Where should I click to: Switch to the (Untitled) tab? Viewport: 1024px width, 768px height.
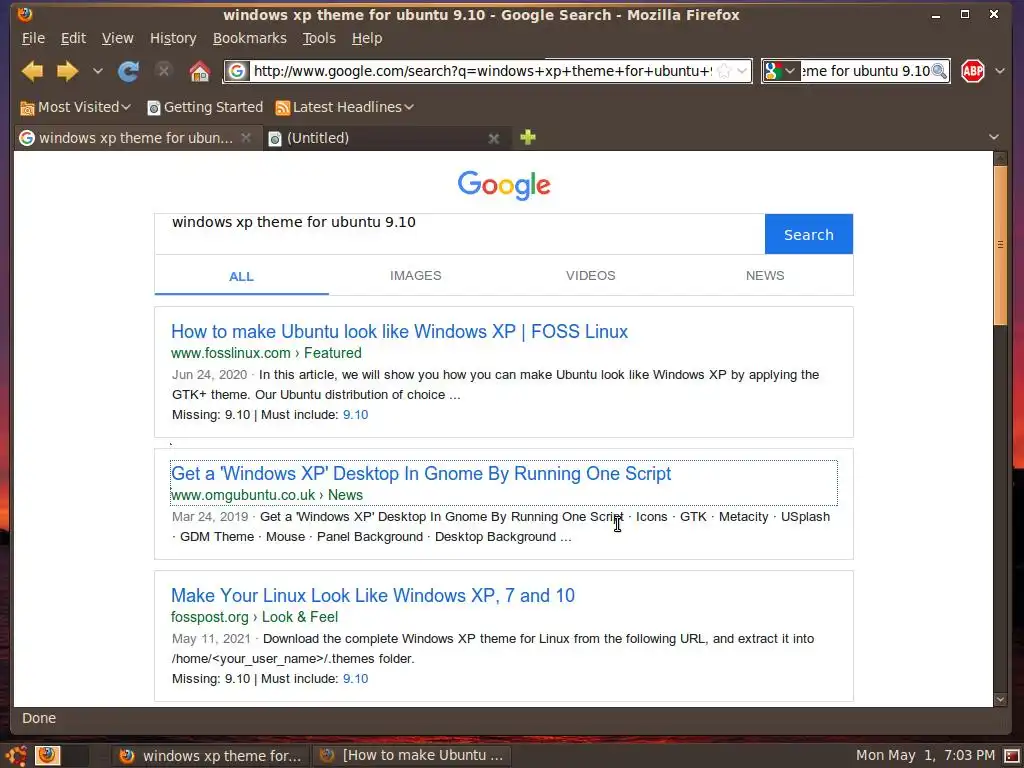coord(318,138)
